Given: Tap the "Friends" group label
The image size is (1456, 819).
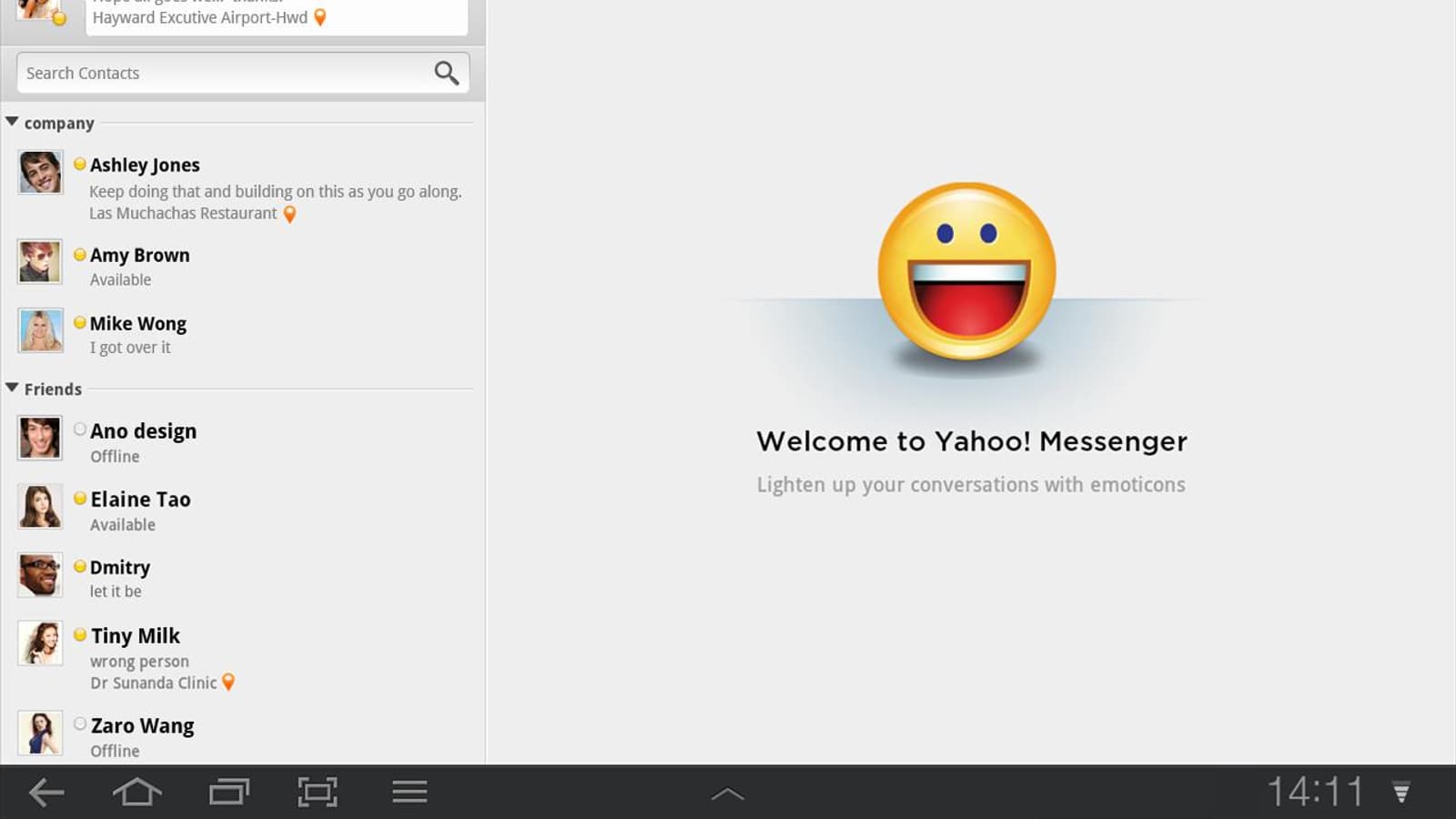Looking at the screenshot, I should pos(53,389).
